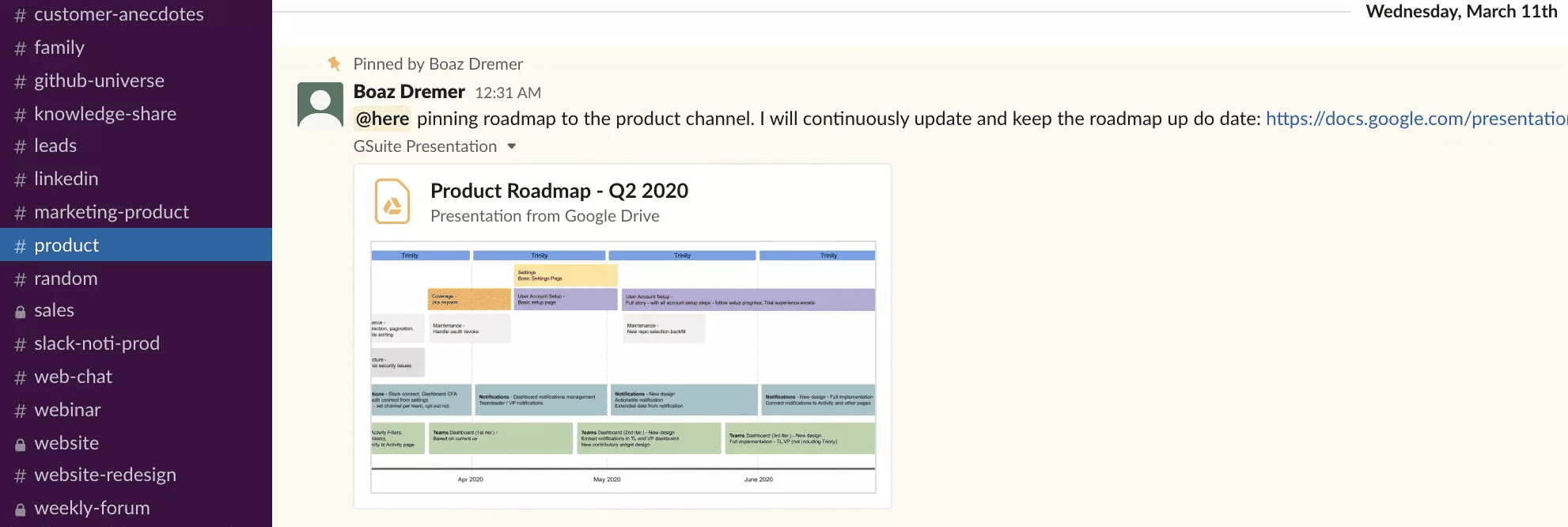This screenshot has width=1568, height=527.
Task: Click the pin icon above the pinned message
Action: [333, 63]
